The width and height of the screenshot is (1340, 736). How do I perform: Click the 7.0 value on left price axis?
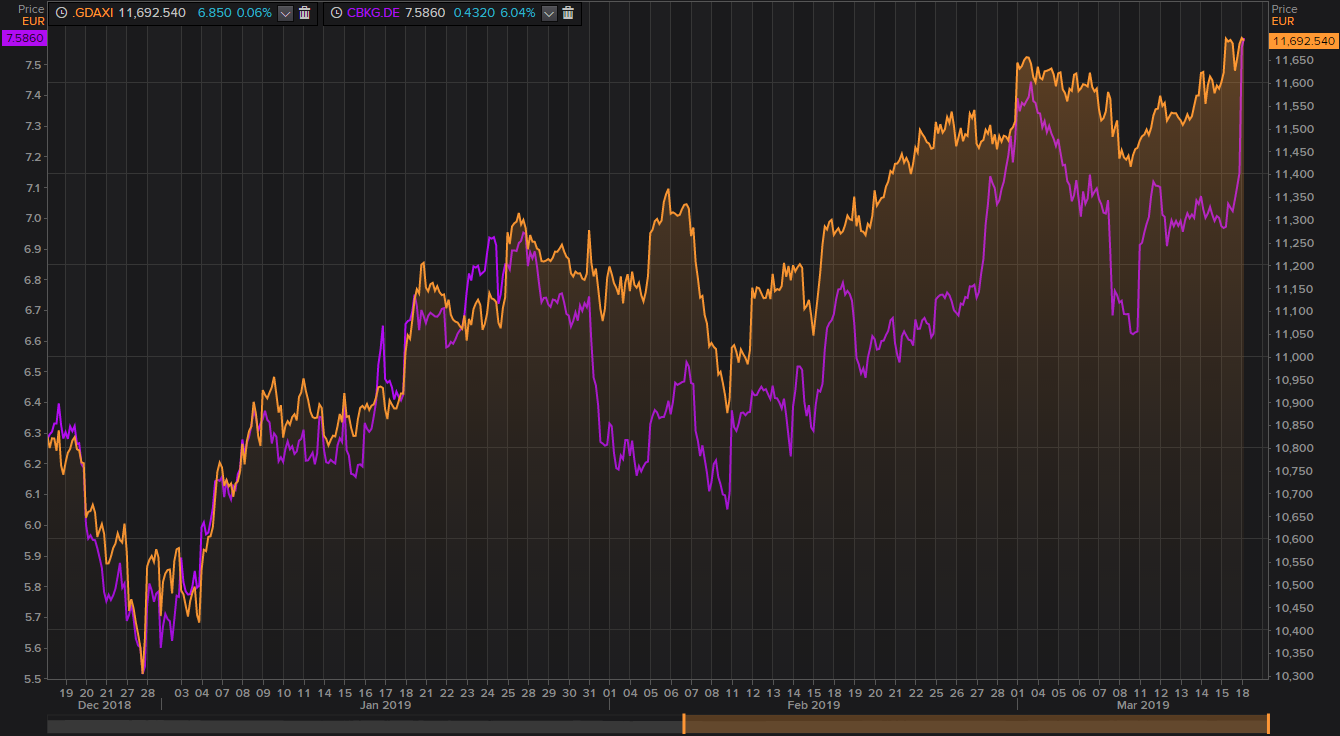click(x=33, y=218)
